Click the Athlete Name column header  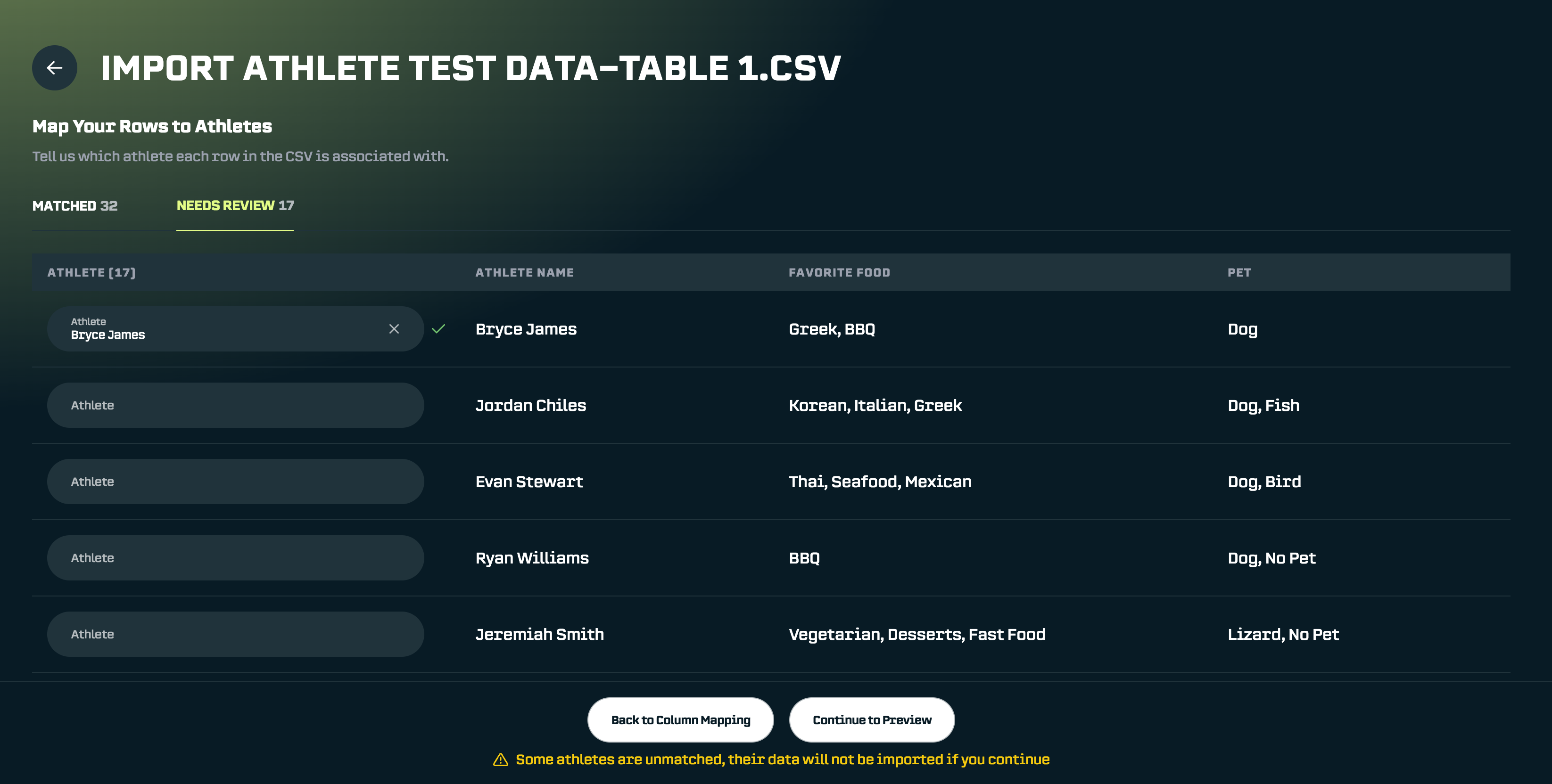tap(524, 273)
